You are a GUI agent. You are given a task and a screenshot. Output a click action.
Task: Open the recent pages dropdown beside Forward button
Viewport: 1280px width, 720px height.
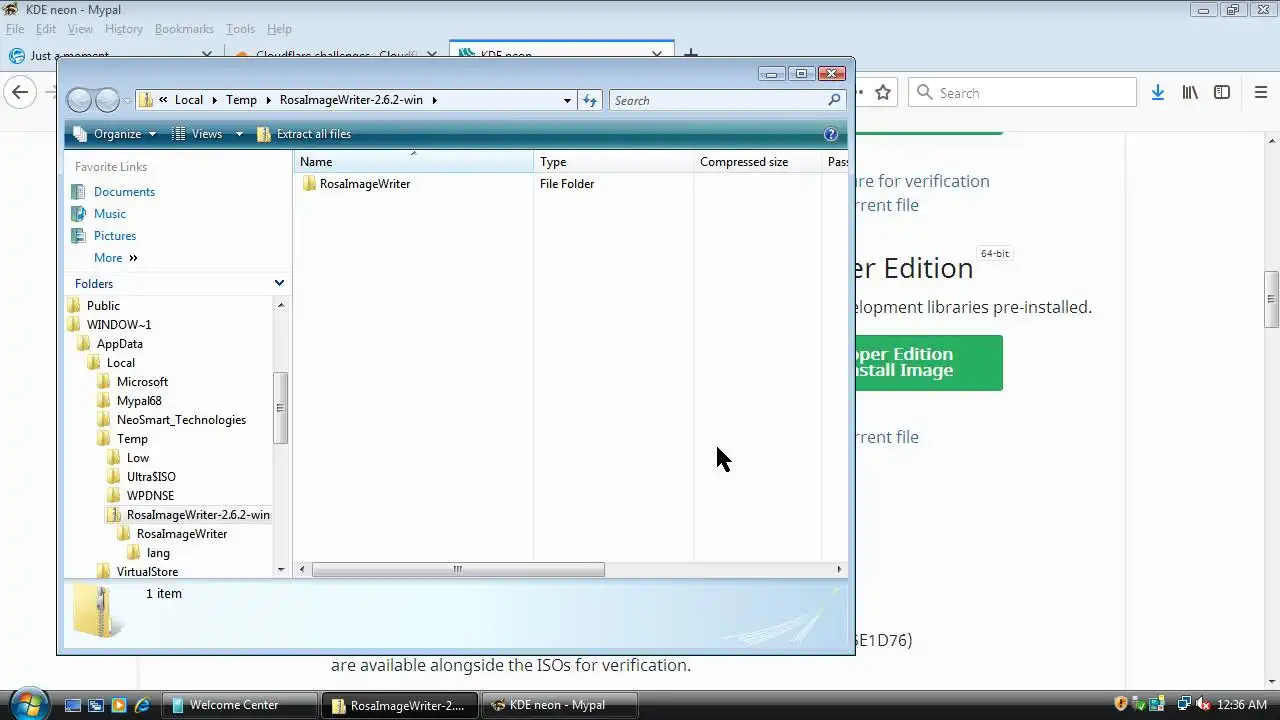[126, 100]
